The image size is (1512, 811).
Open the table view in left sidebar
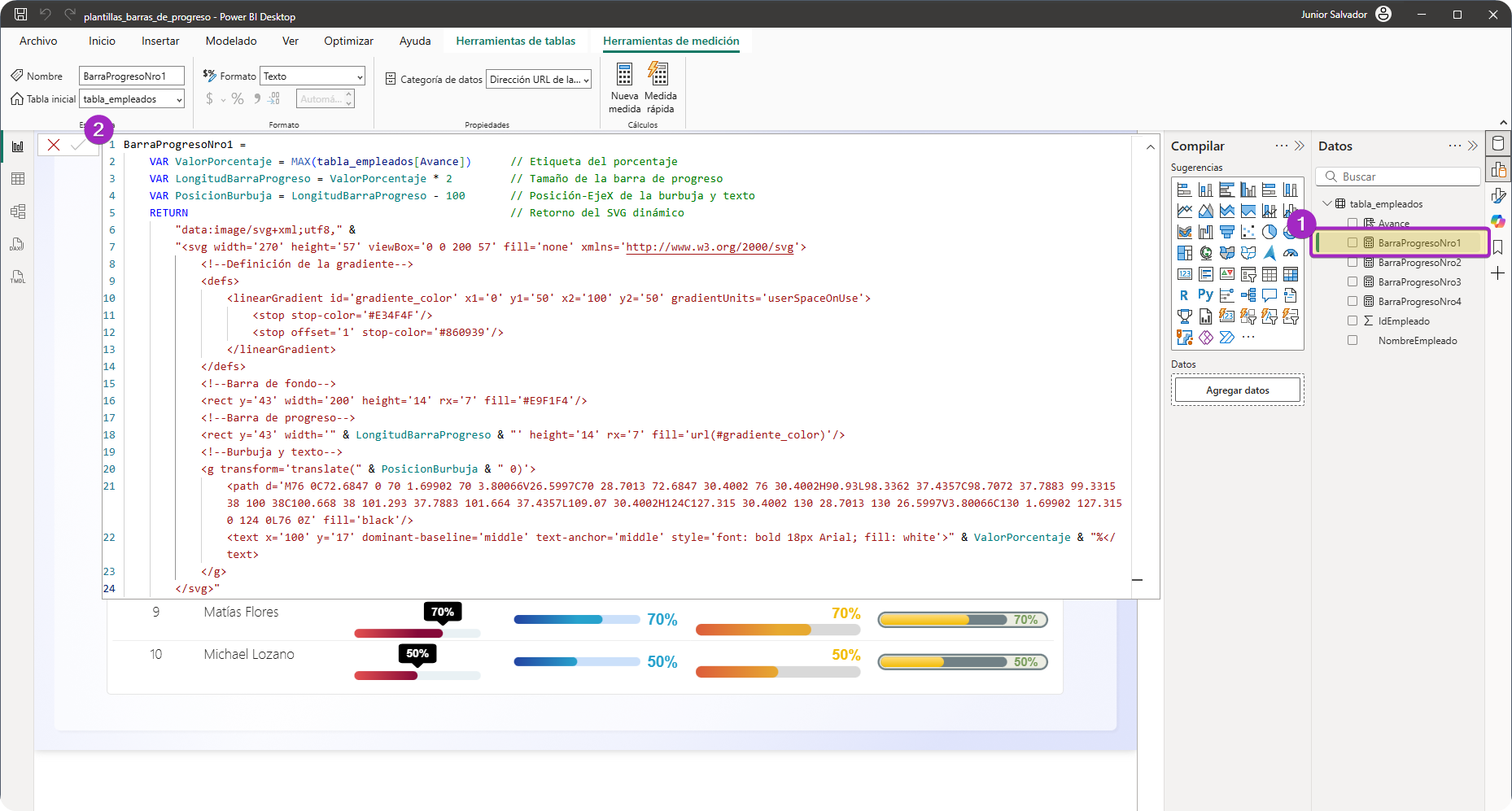18,179
